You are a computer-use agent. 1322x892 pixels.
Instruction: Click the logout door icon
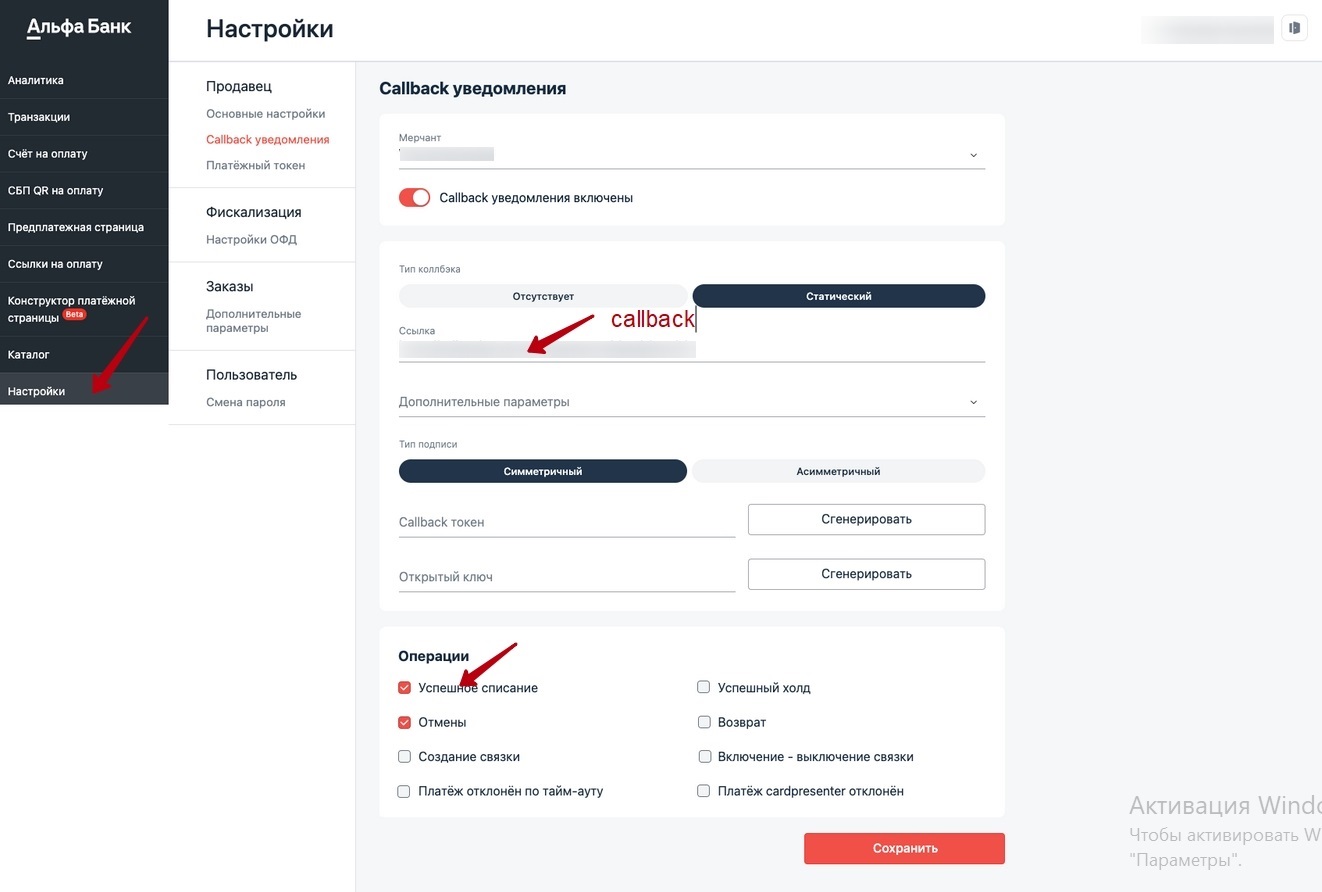point(1294,28)
